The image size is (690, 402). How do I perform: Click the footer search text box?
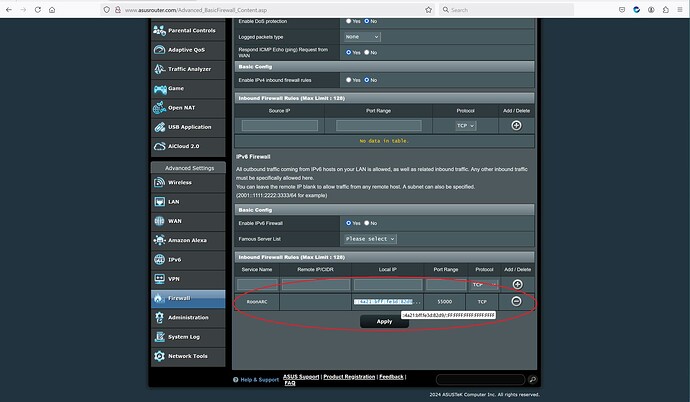tap(480, 379)
